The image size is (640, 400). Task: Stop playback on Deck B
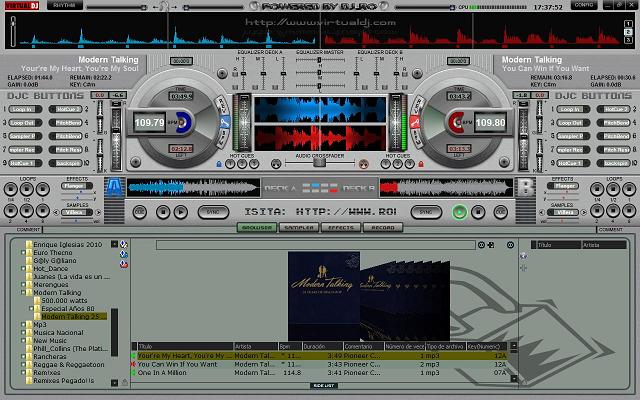(x=478, y=212)
